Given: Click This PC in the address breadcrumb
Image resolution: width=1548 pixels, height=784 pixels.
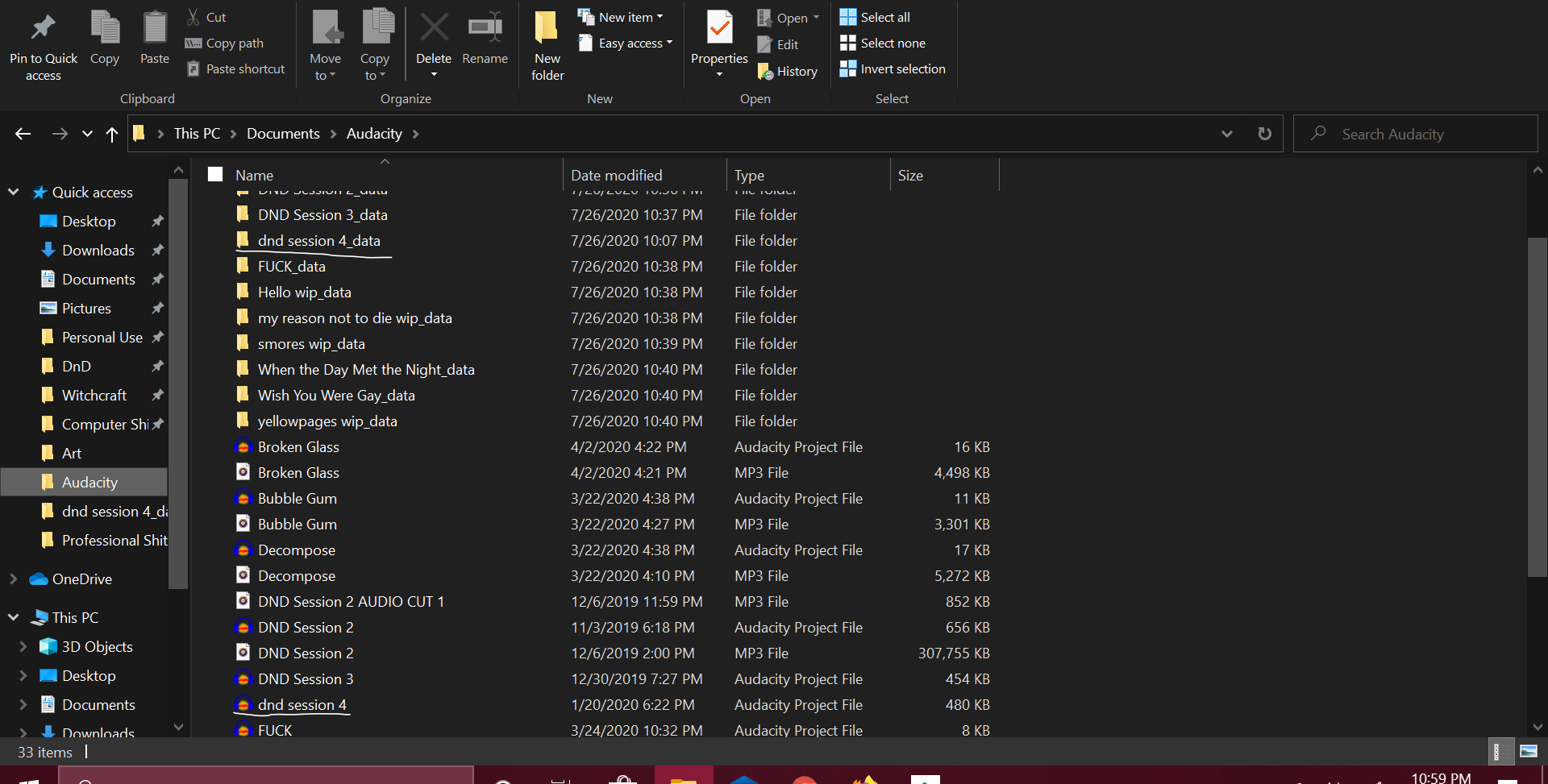Looking at the screenshot, I should click(197, 134).
